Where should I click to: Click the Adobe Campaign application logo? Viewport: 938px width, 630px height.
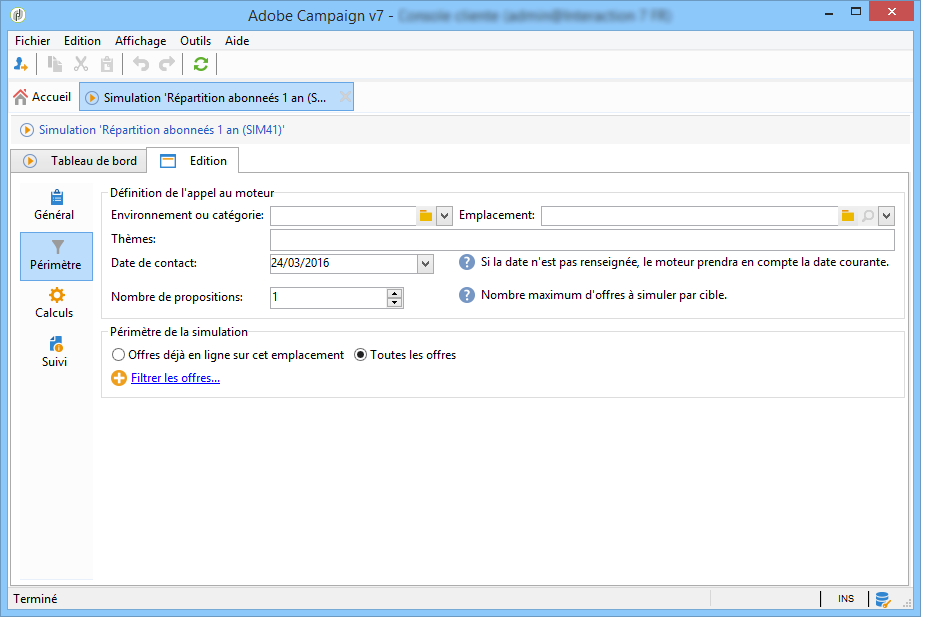click(x=19, y=14)
